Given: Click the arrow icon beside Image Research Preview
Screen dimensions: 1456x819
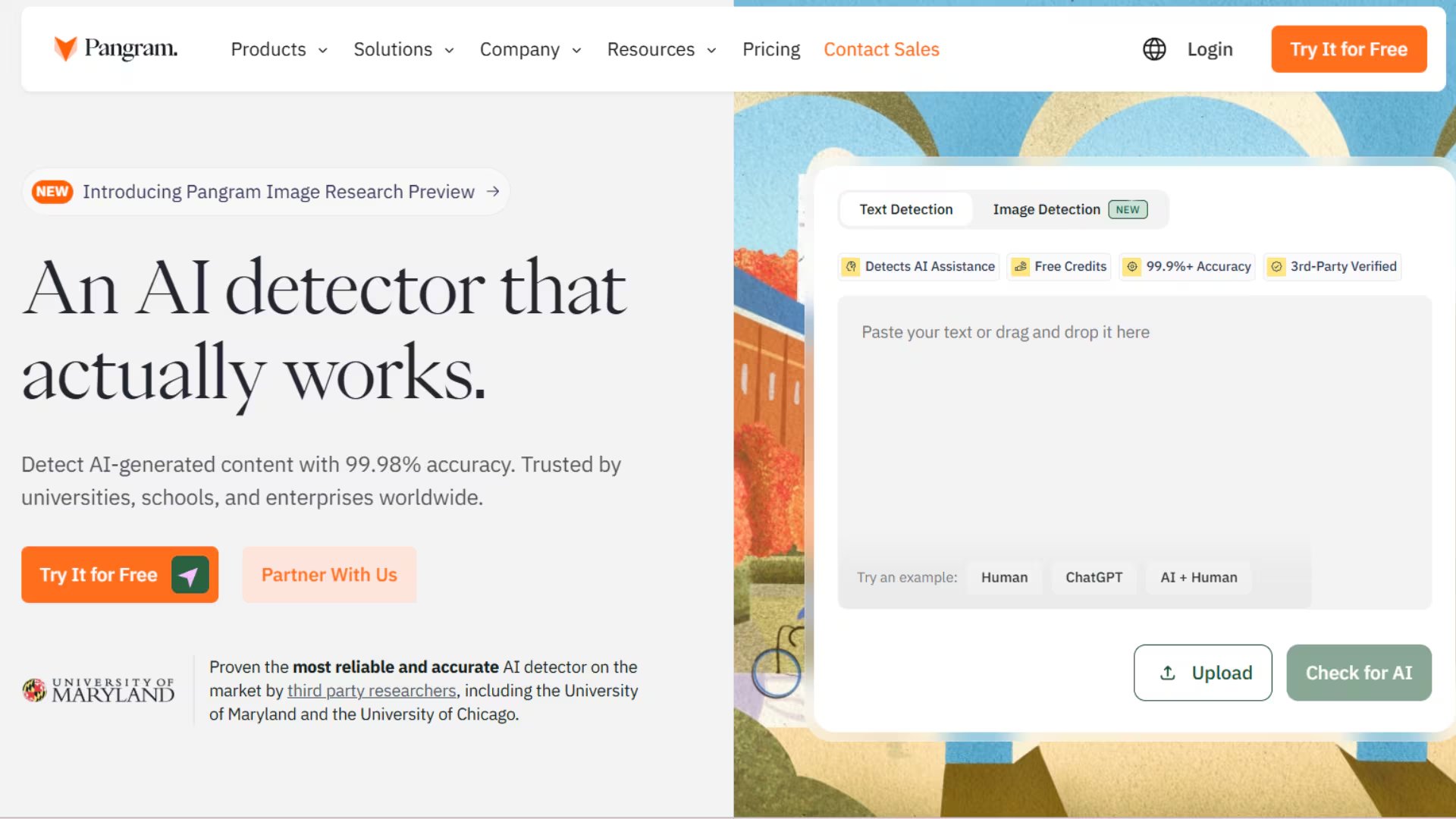Looking at the screenshot, I should pos(493,191).
